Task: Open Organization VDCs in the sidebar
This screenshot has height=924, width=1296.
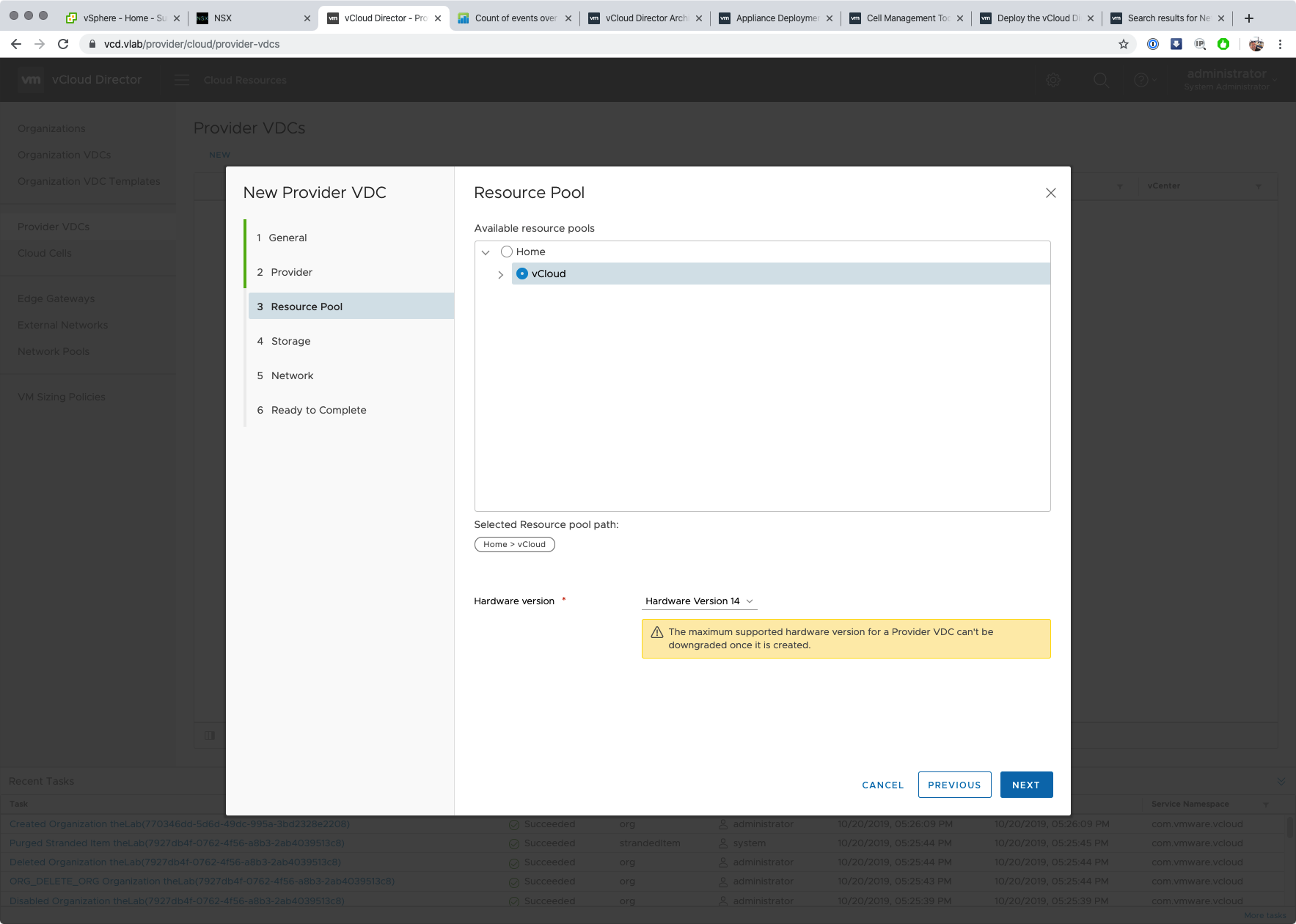Action: pyautogui.click(x=64, y=155)
